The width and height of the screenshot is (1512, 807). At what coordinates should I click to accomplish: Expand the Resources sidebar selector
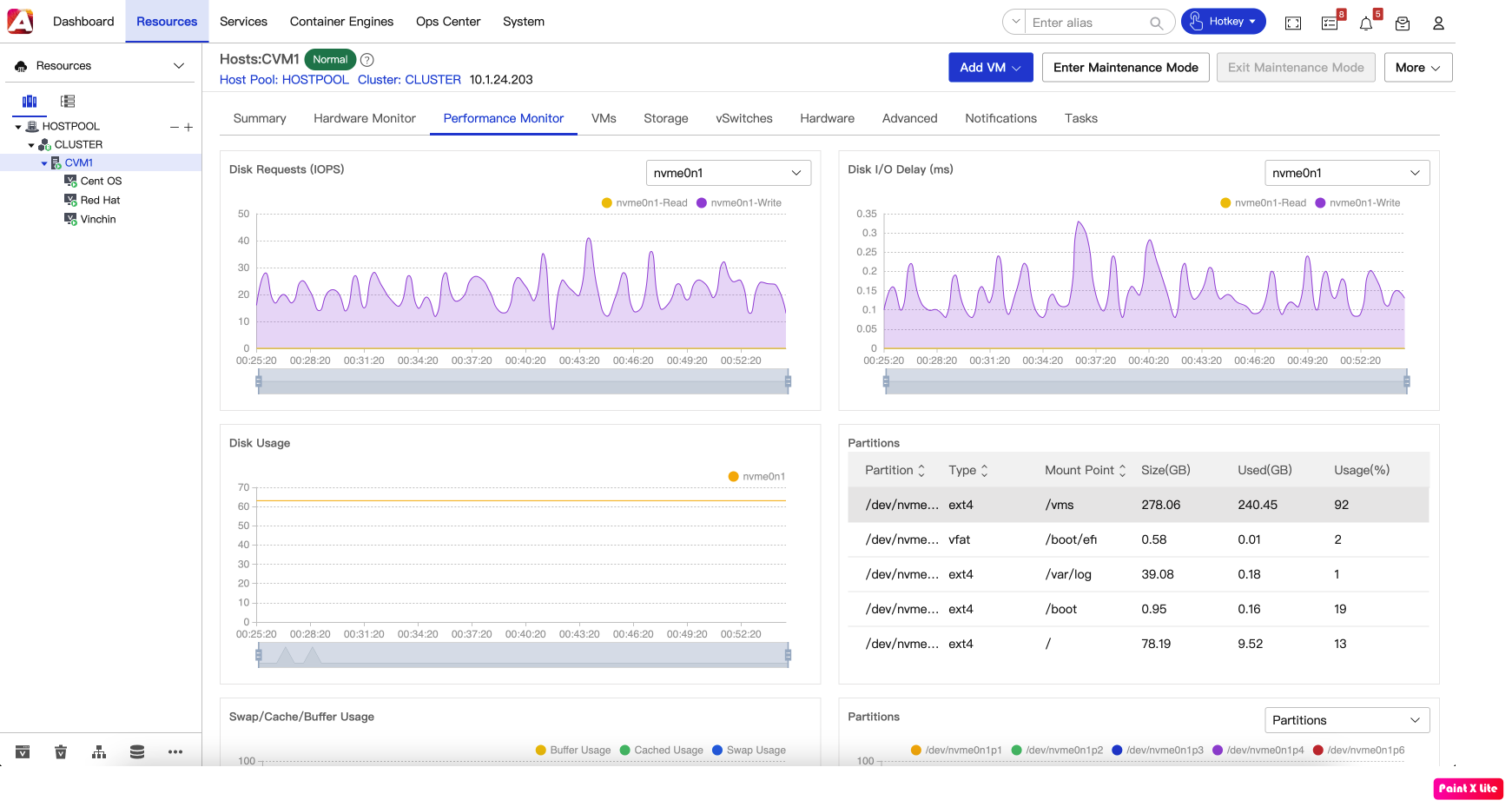pyautogui.click(x=101, y=66)
